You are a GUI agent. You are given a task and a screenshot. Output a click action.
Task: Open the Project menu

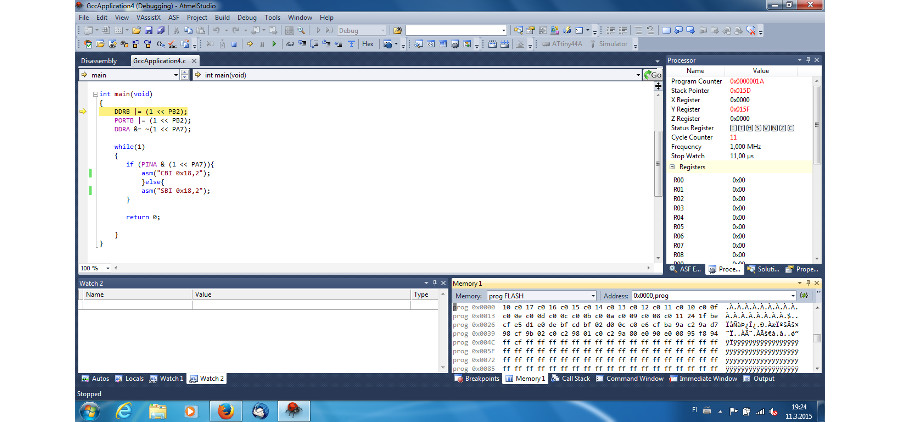tap(197, 18)
